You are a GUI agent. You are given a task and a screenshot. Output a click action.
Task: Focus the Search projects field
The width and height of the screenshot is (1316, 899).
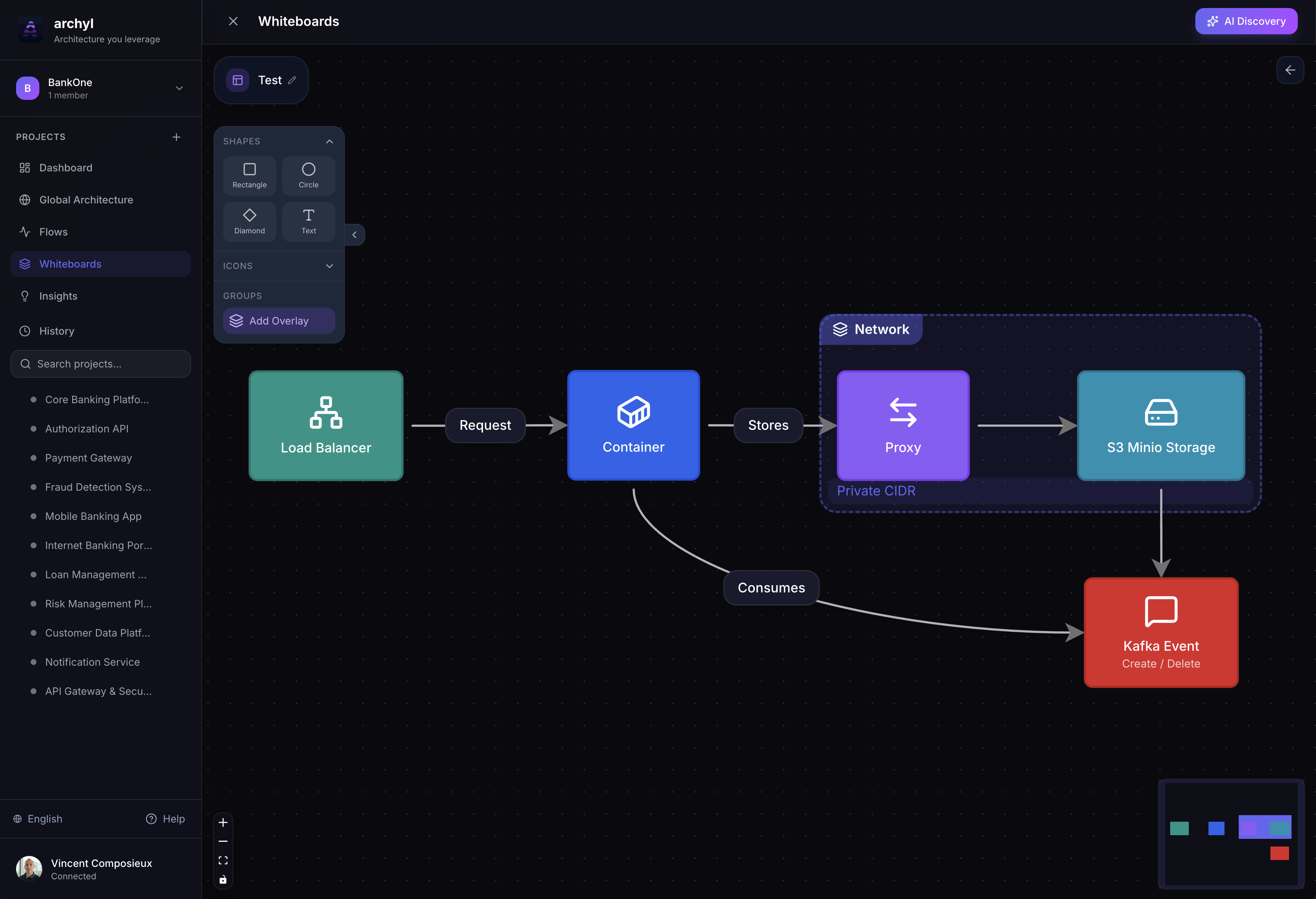coord(101,364)
